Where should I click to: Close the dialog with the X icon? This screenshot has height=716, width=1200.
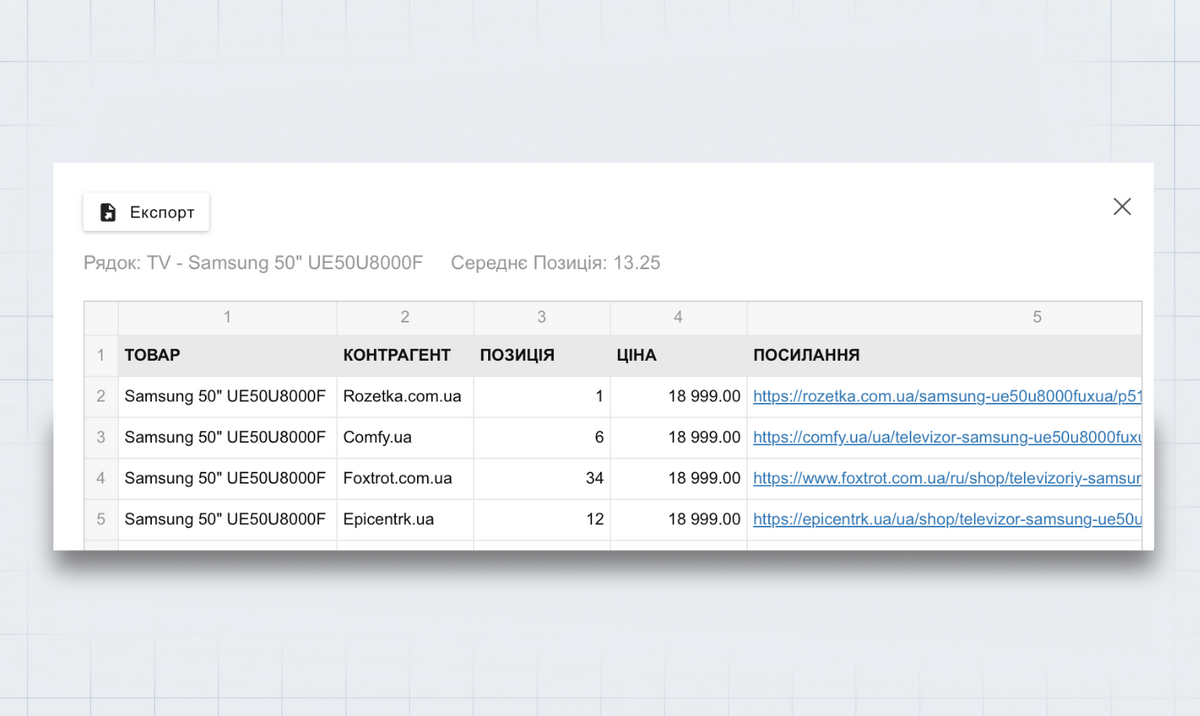point(1122,207)
